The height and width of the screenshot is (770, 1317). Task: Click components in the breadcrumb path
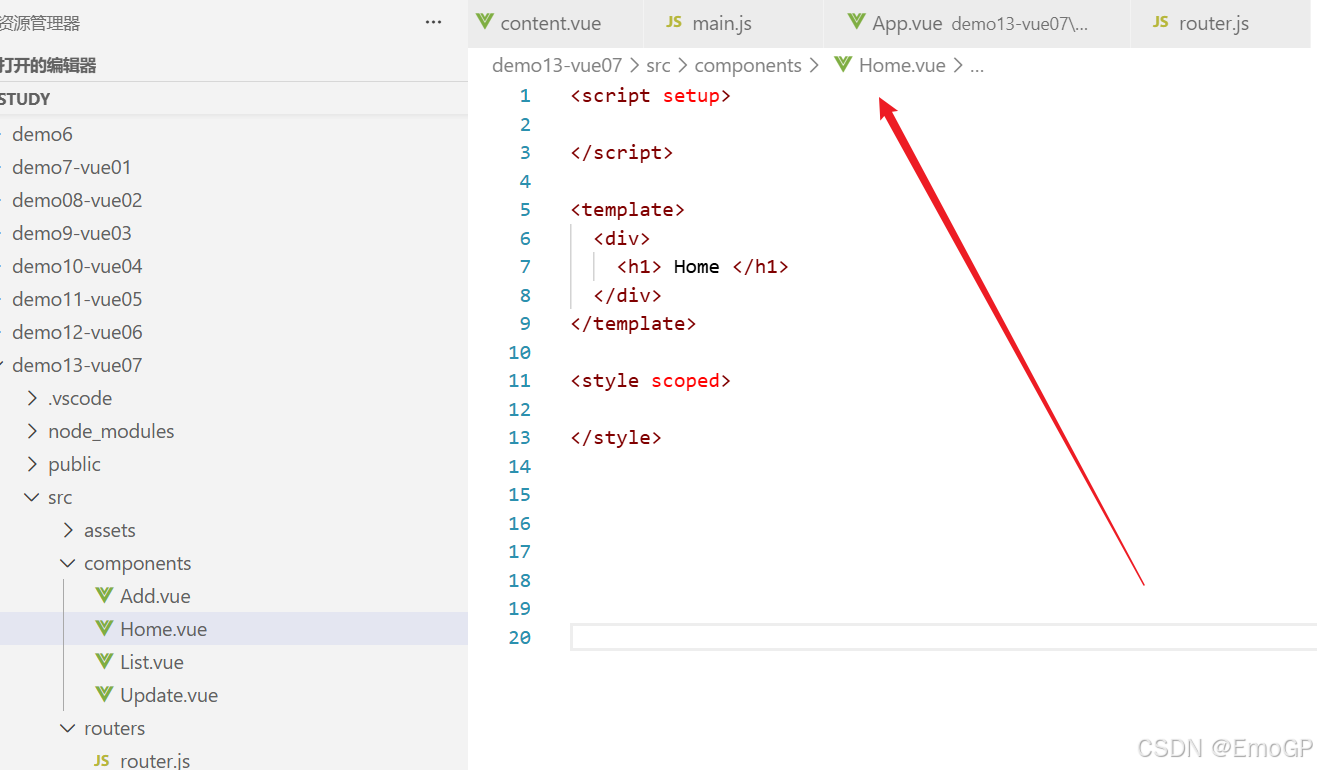tap(748, 65)
